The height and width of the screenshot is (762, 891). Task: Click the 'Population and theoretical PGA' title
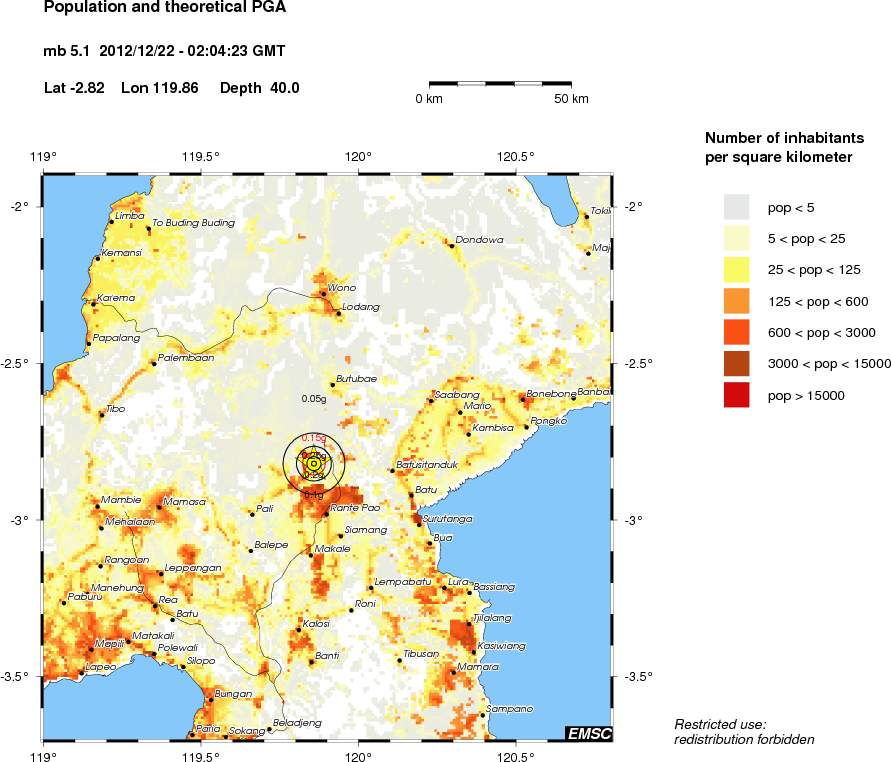tap(165, 7)
